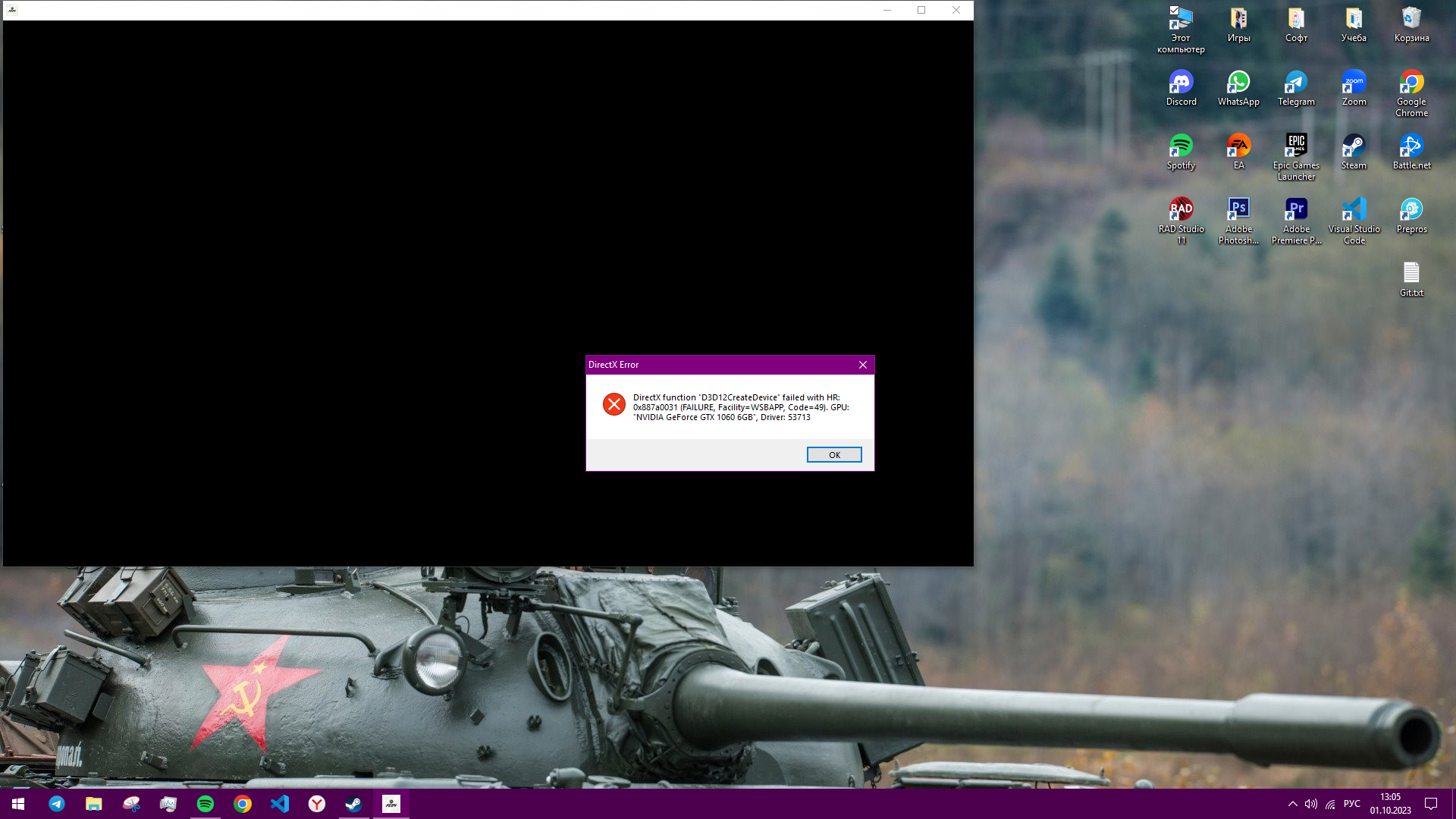Image resolution: width=1456 pixels, height=819 pixels.
Task: Open the notification center
Action: pyautogui.click(x=1431, y=804)
